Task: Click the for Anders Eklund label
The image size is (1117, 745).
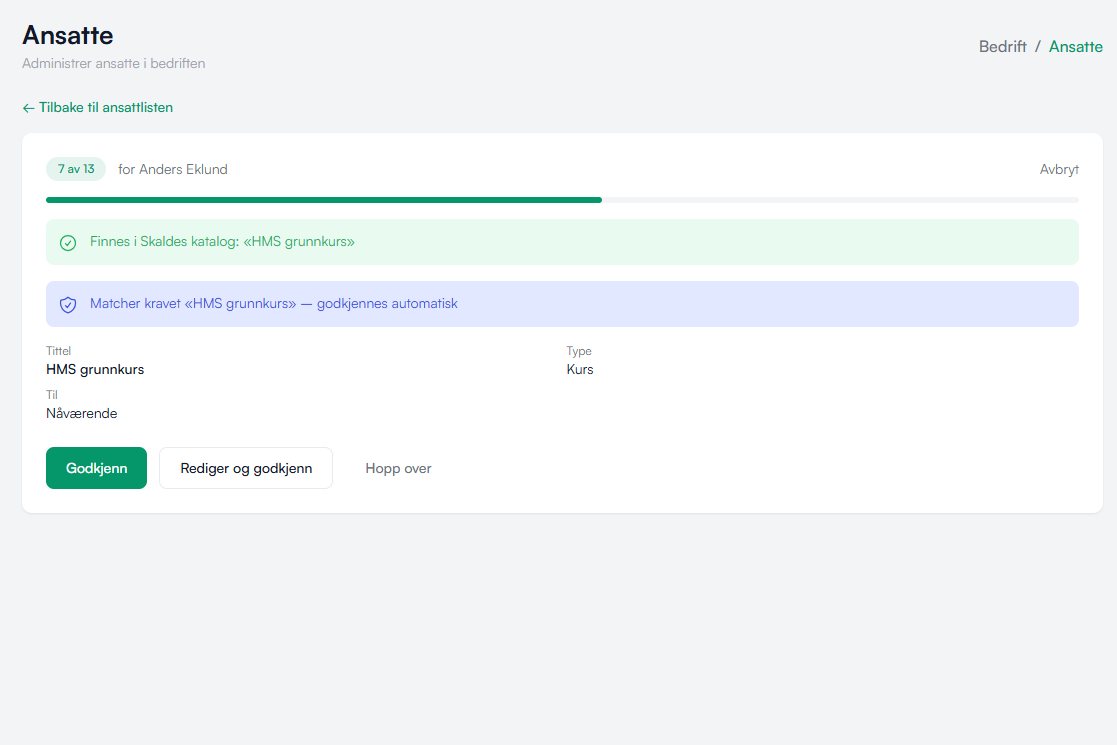Action: point(172,170)
